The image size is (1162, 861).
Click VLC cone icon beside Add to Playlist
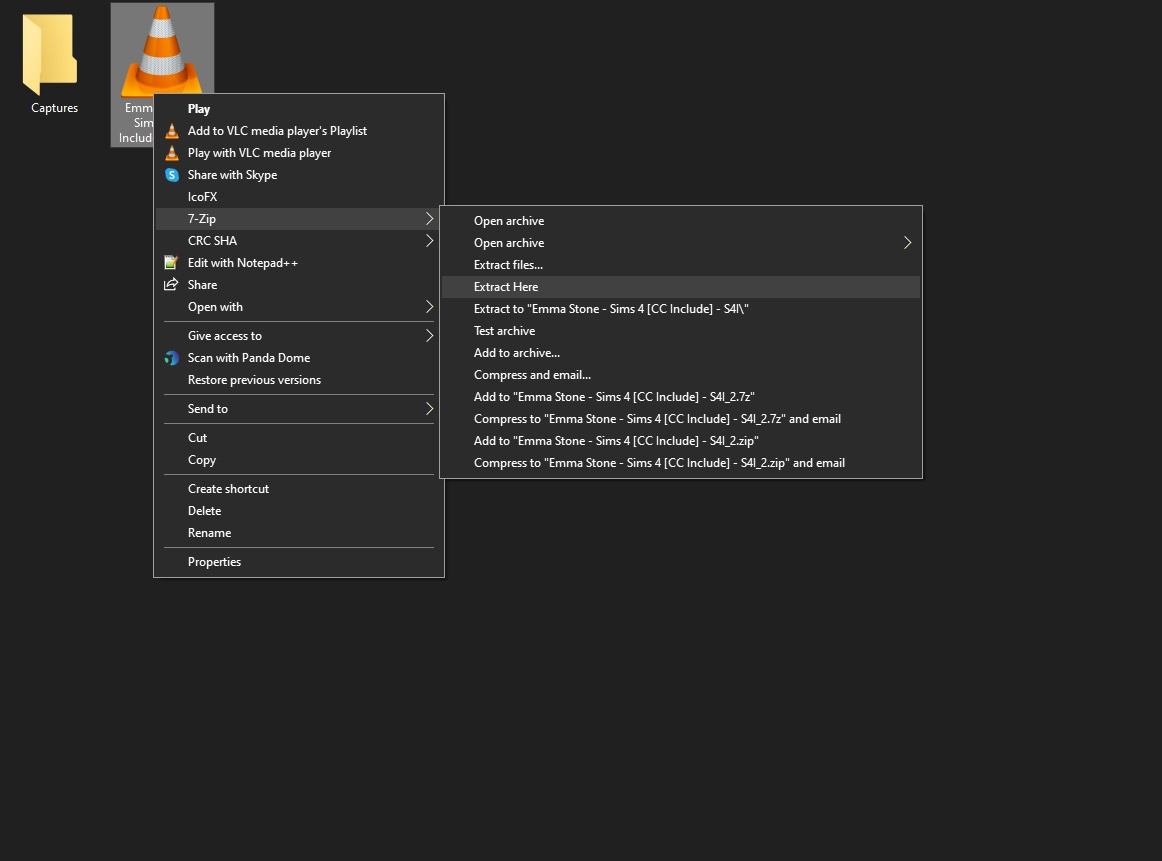click(171, 131)
